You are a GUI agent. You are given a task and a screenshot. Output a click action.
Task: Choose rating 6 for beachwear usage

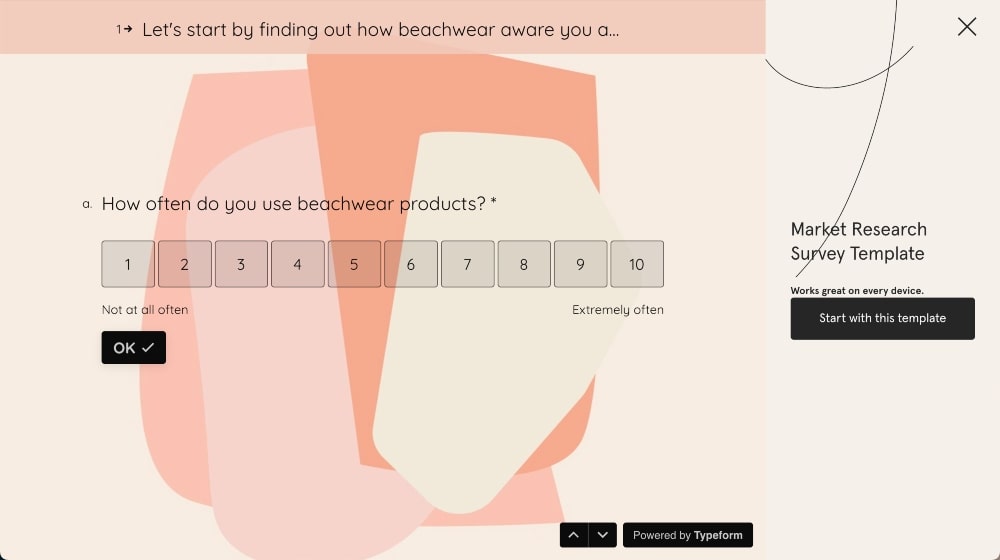(x=410, y=264)
